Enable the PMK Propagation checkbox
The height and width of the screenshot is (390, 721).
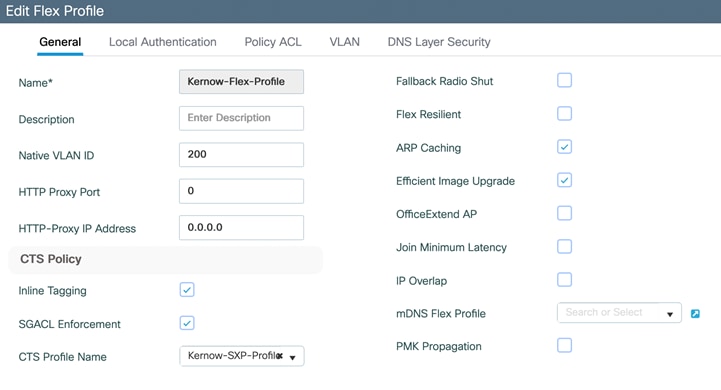point(564,345)
